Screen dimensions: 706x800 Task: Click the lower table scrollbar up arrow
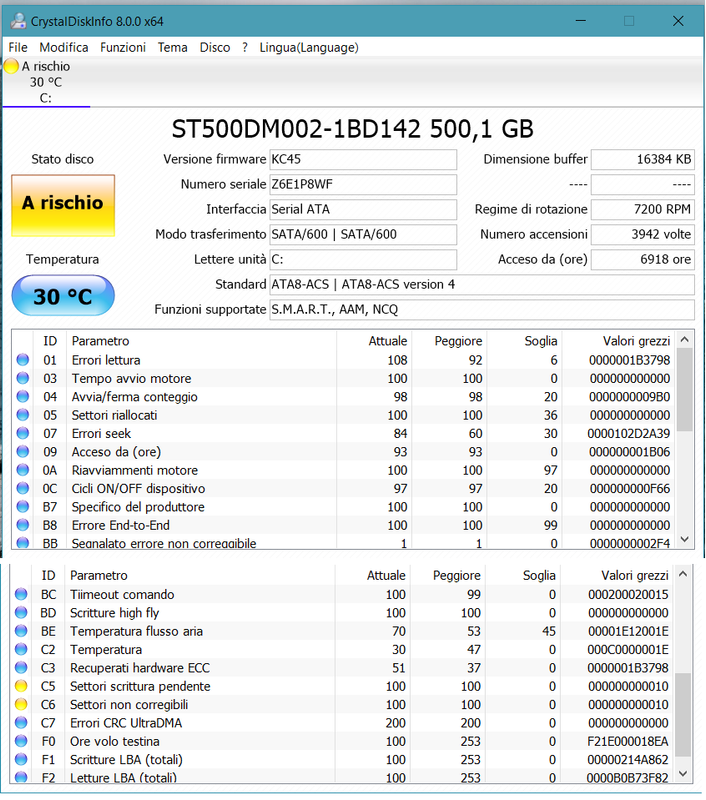pos(683,574)
